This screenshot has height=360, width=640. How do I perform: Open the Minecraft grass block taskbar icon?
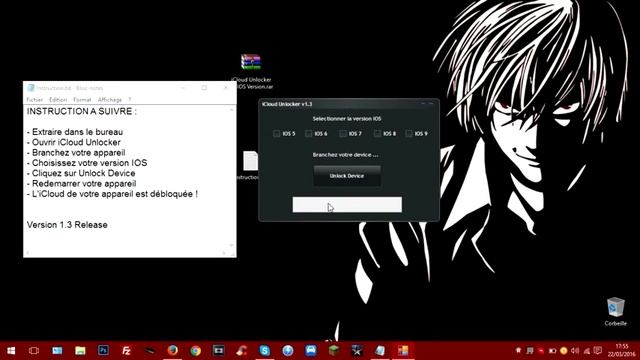[334, 350]
